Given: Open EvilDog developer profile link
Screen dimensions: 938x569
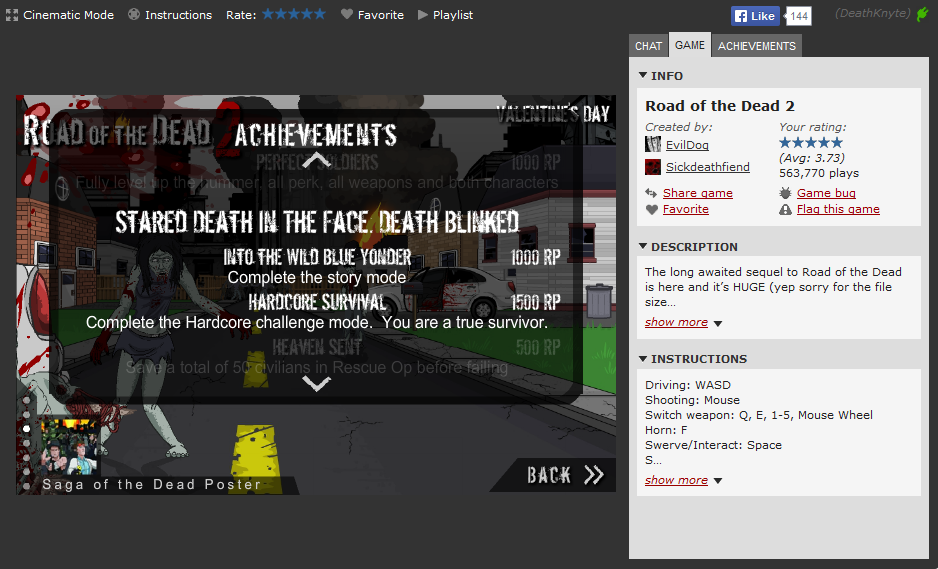Looking at the screenshot, I should point(687,145).
